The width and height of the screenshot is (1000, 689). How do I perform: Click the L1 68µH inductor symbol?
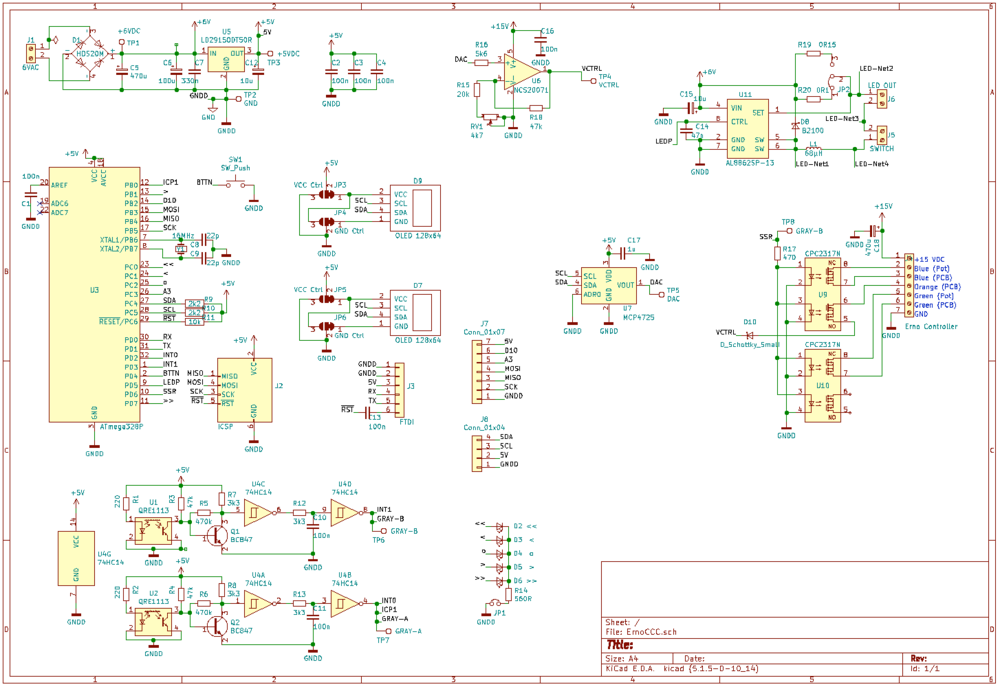point(813,148)
